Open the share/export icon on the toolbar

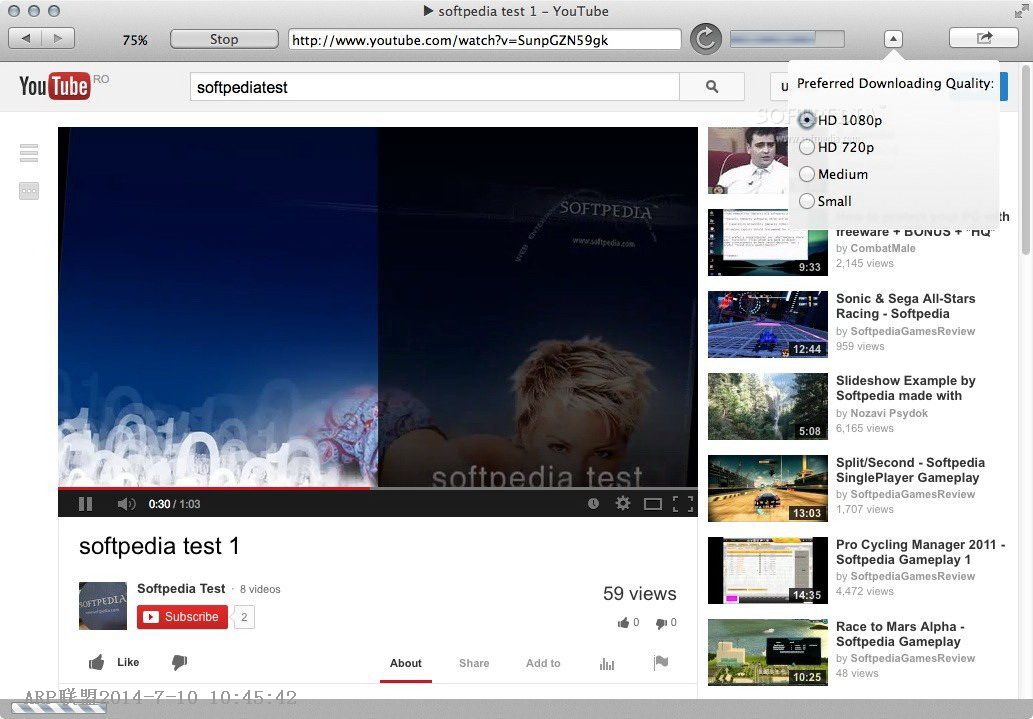click(x=982, y=36)
